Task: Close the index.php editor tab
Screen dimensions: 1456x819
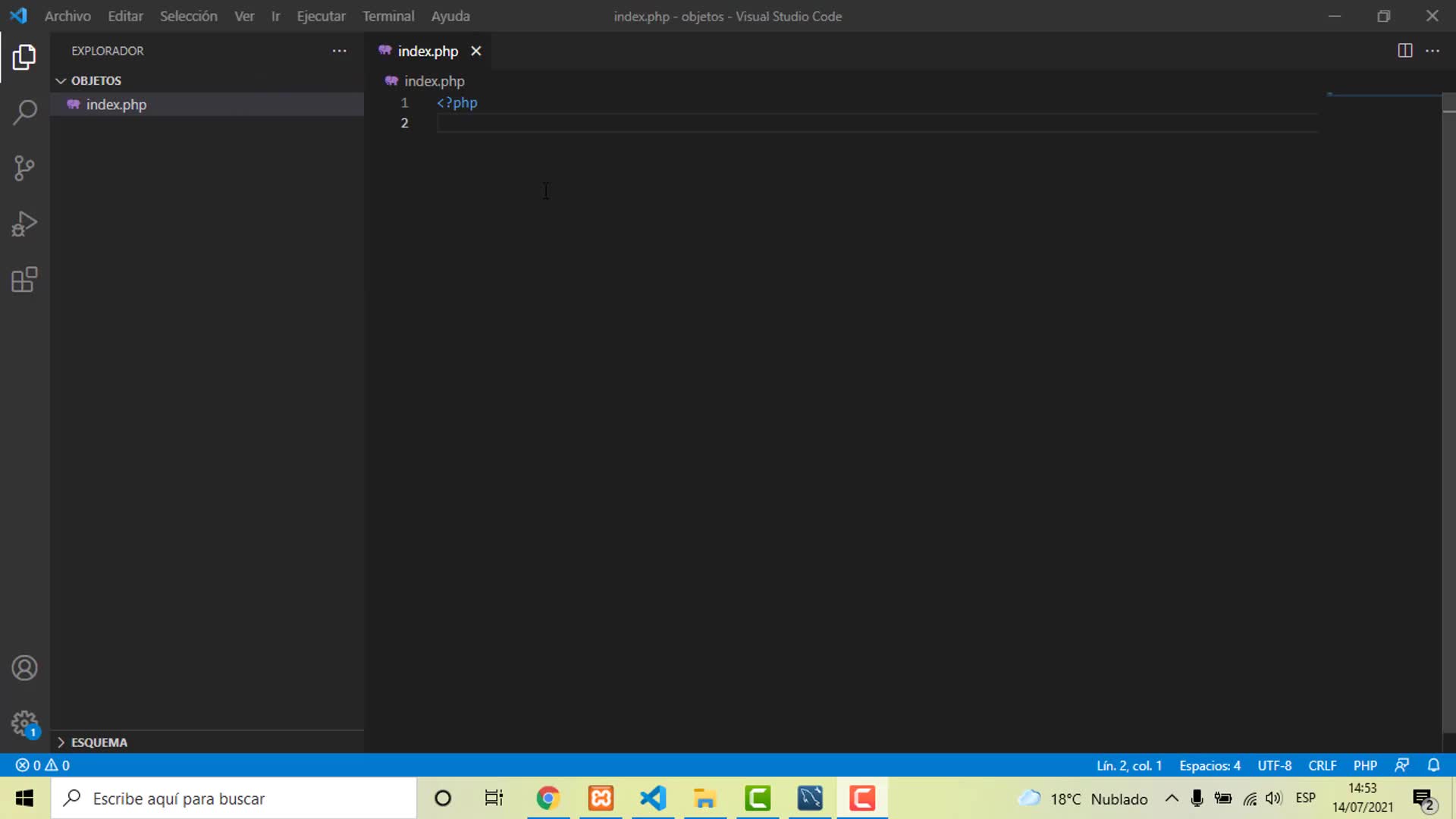Action: 475,51
